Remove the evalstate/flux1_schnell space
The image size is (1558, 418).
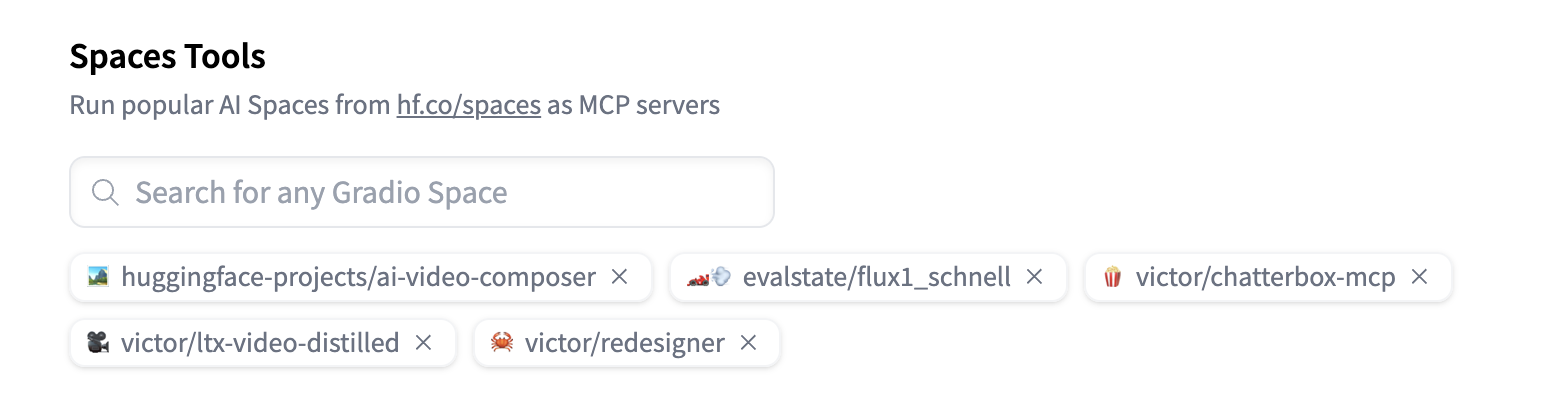pyautogui.click(x=1035, y=277)
